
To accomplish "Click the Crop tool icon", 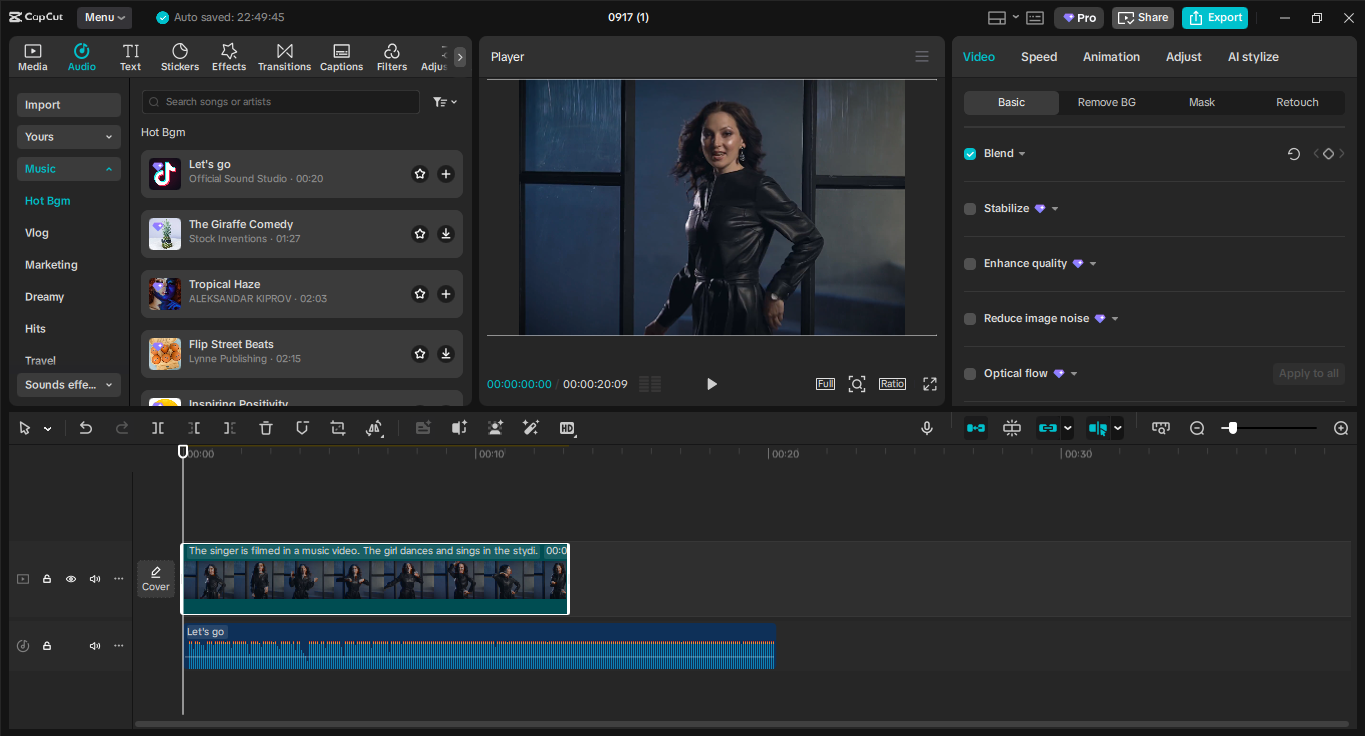I will pos(338,427).
